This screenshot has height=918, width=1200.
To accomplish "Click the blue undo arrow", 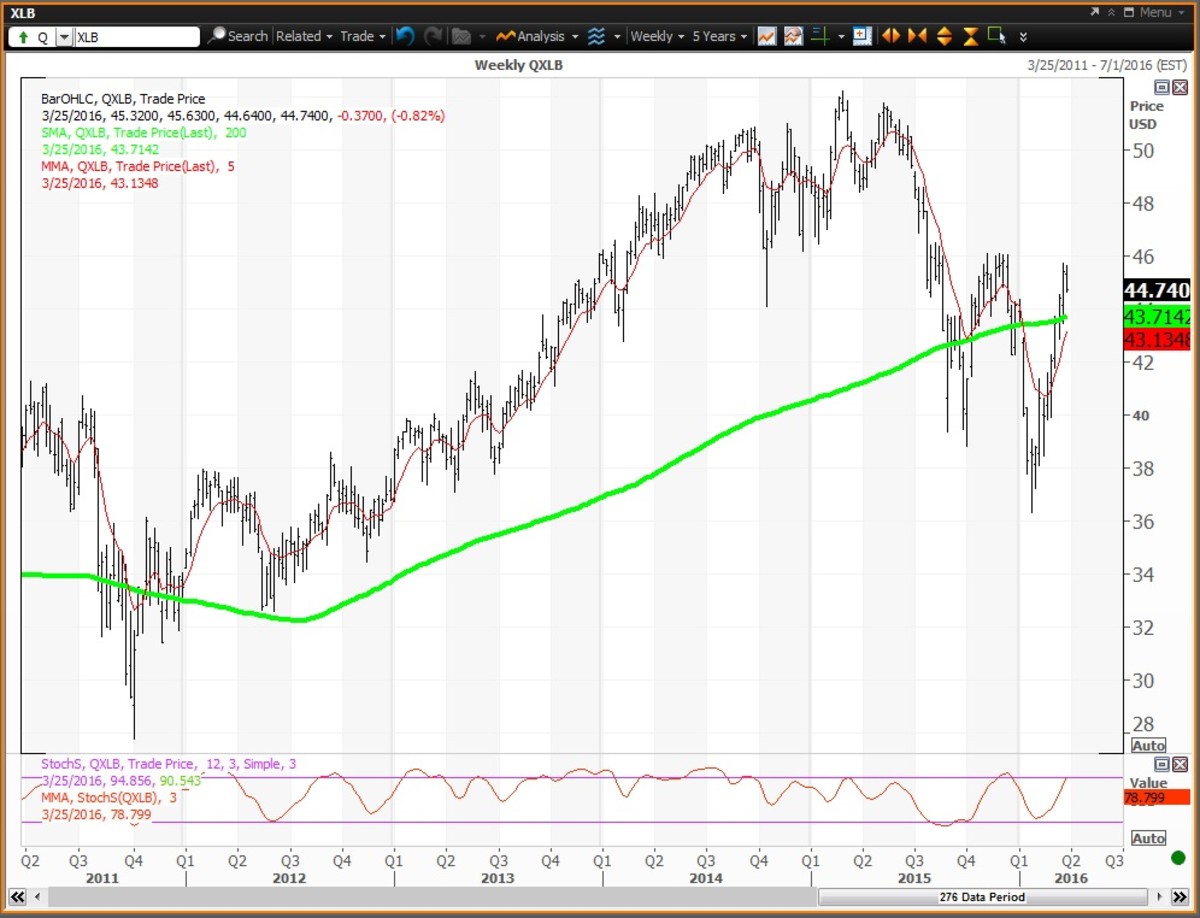I will 405,36.
